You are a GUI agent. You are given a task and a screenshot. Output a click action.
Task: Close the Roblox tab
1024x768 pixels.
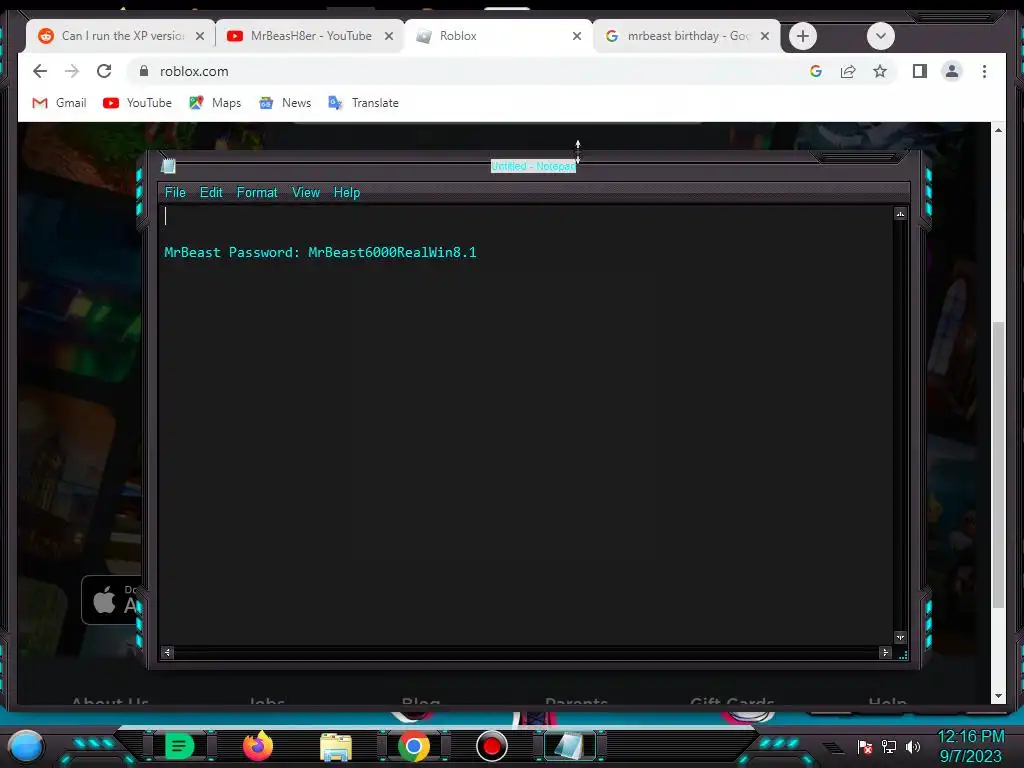(x=577, y=36)
